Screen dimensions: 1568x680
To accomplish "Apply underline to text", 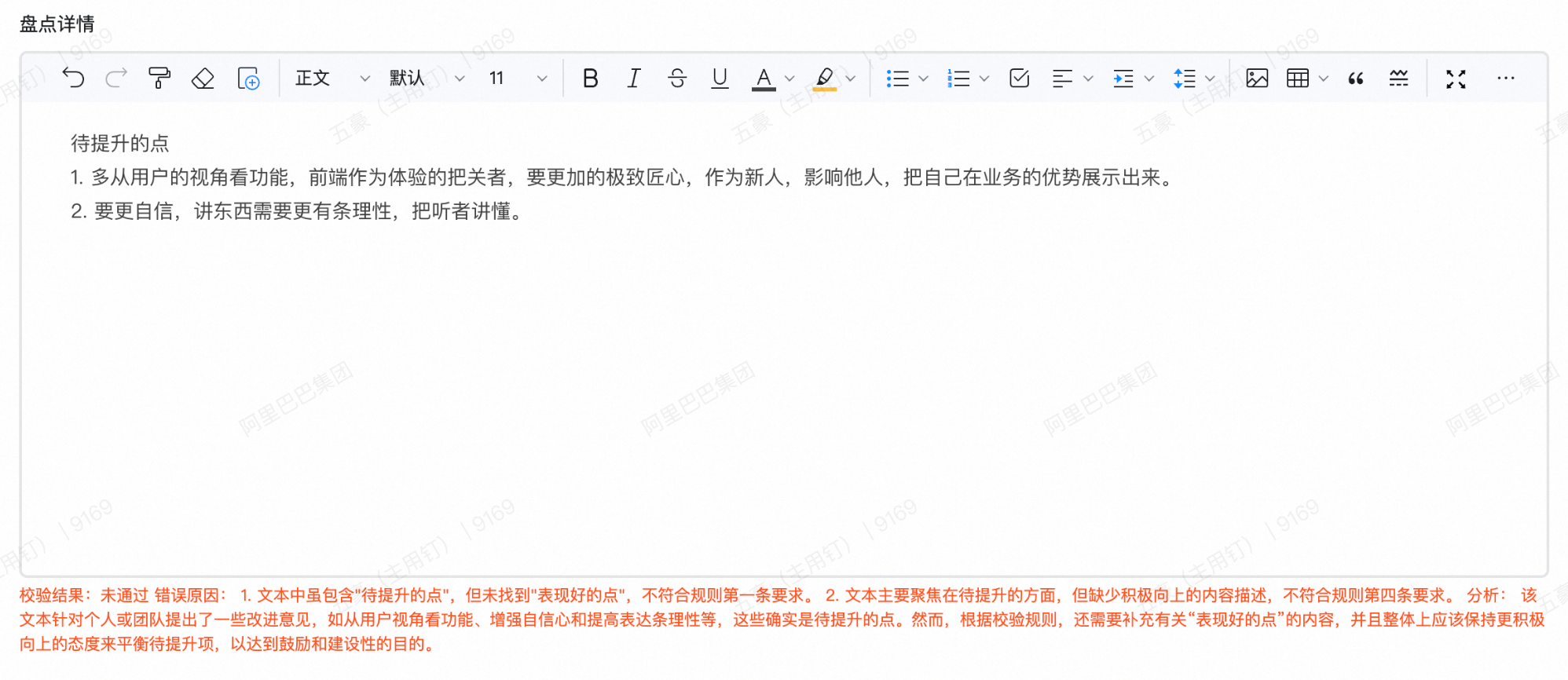I will (720, 79).
